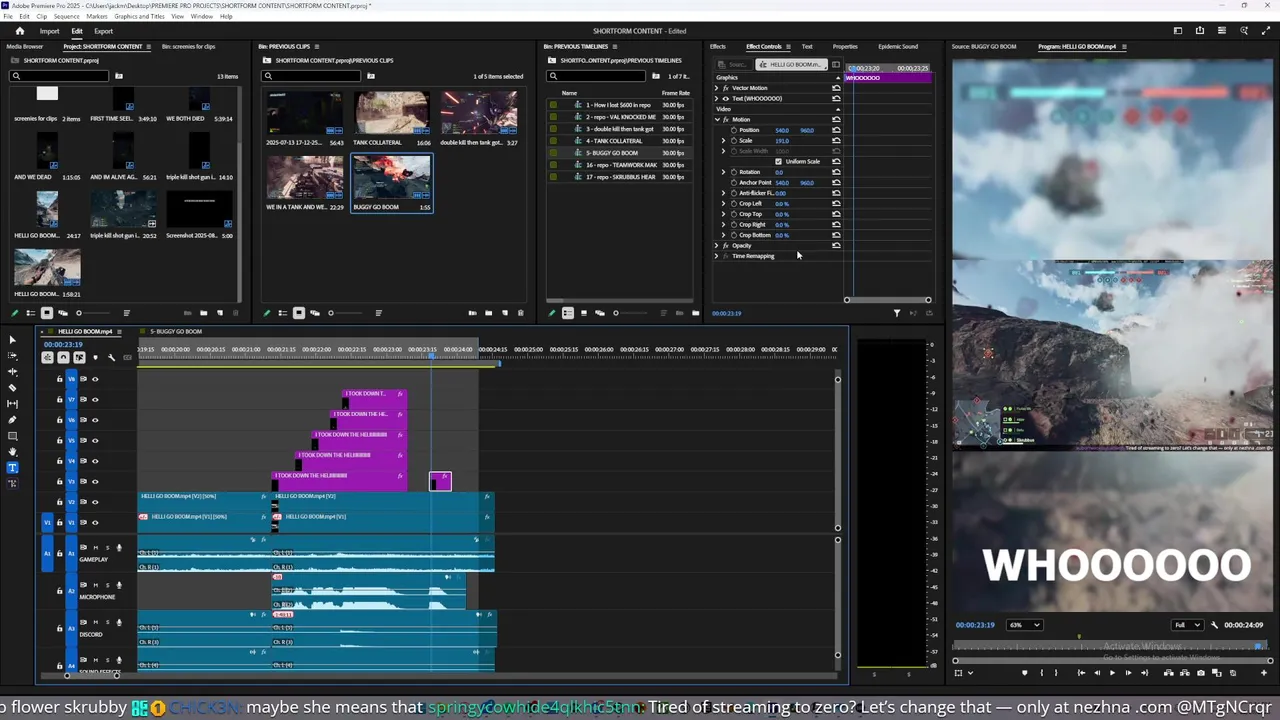1280x720 pixels.
Task: Select the Type tool
Action: 12,467
